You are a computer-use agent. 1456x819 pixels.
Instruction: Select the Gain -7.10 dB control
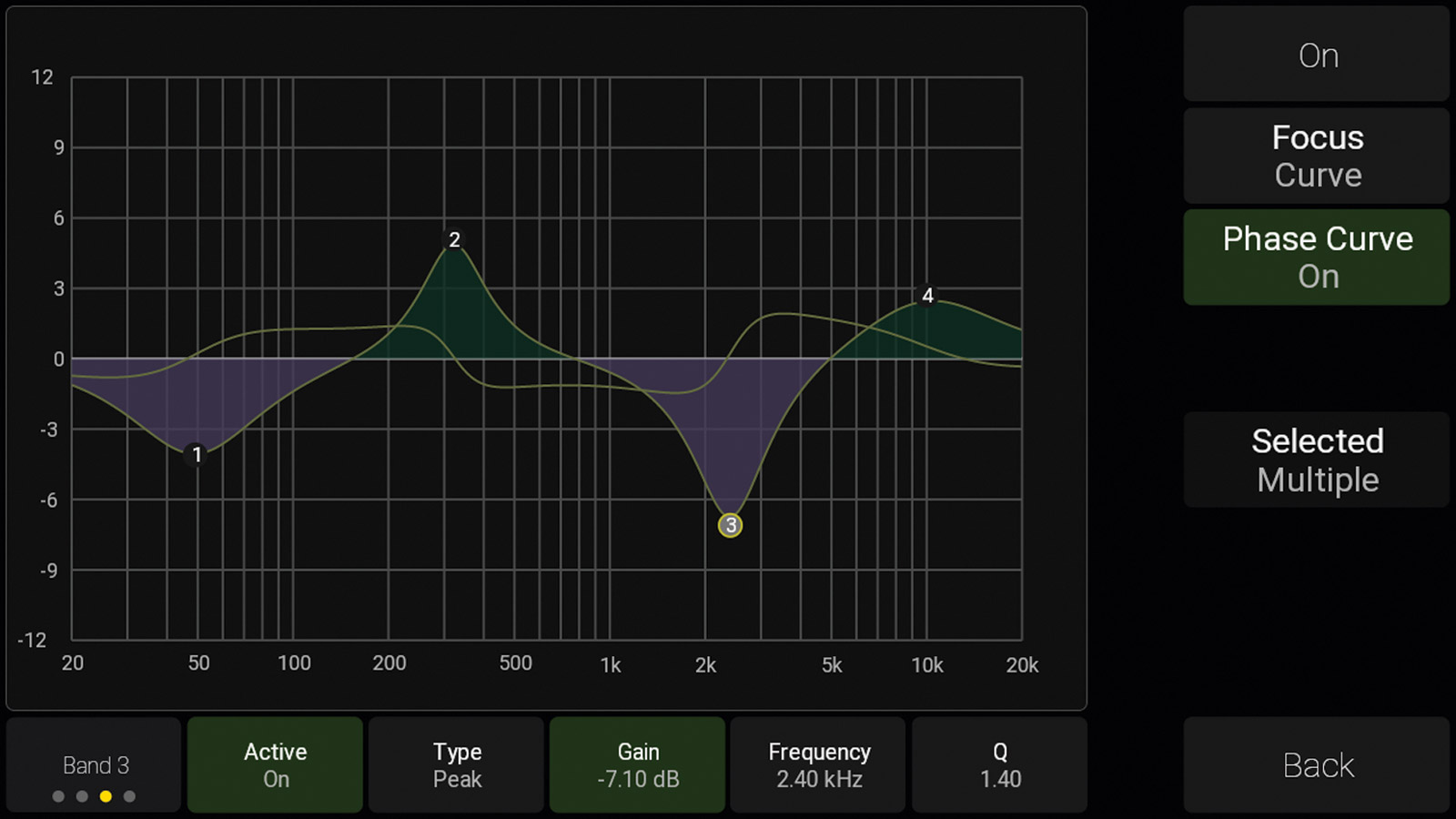coord(637,764)
